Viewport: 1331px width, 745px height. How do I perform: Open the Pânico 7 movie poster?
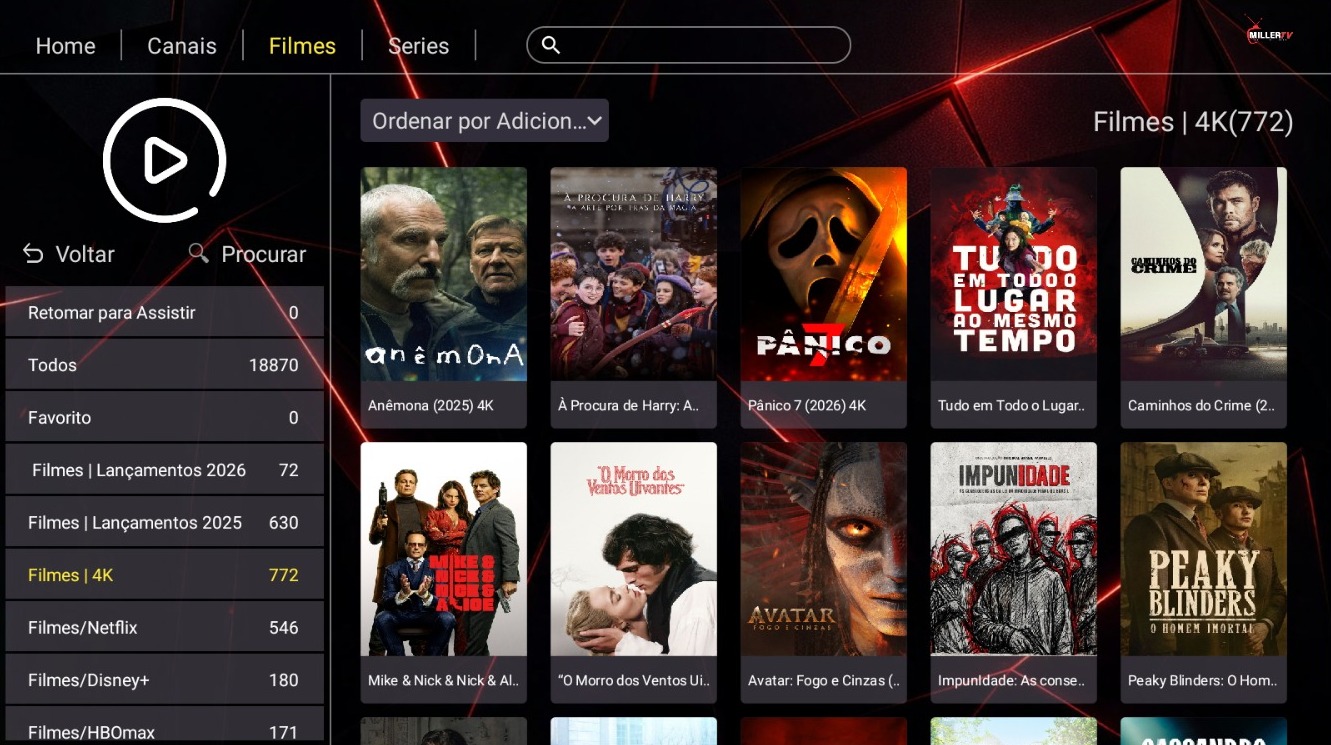pyautogui.click(x=823, y=275)
